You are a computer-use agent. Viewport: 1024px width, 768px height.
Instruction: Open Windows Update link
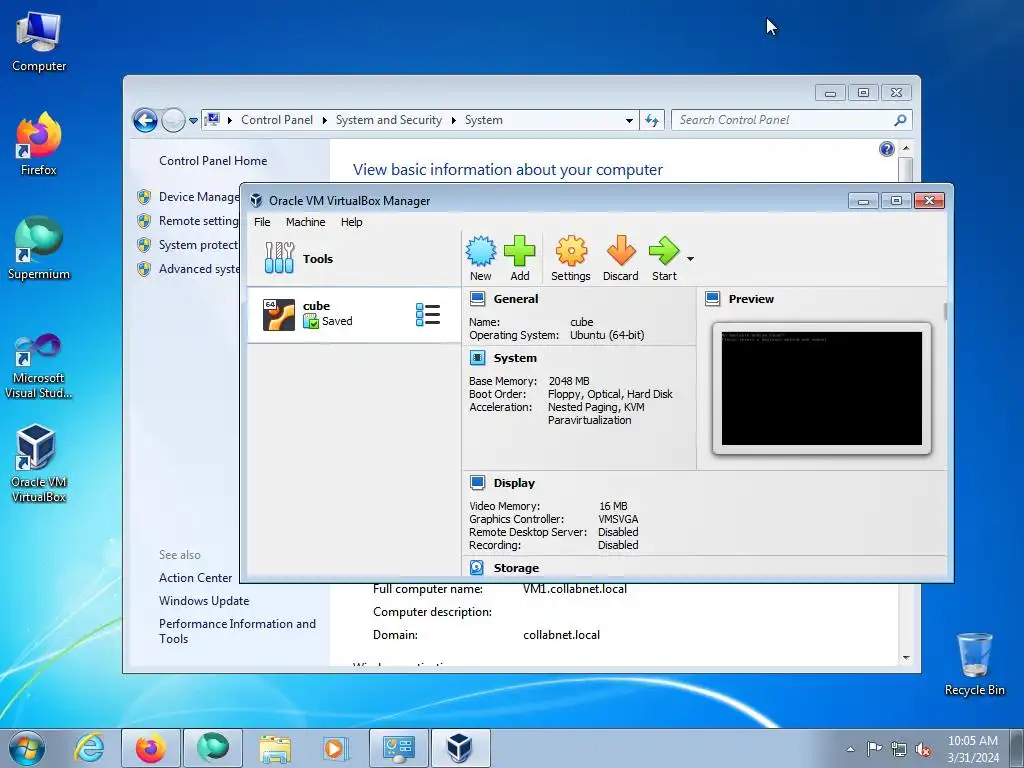click(204, 601)
